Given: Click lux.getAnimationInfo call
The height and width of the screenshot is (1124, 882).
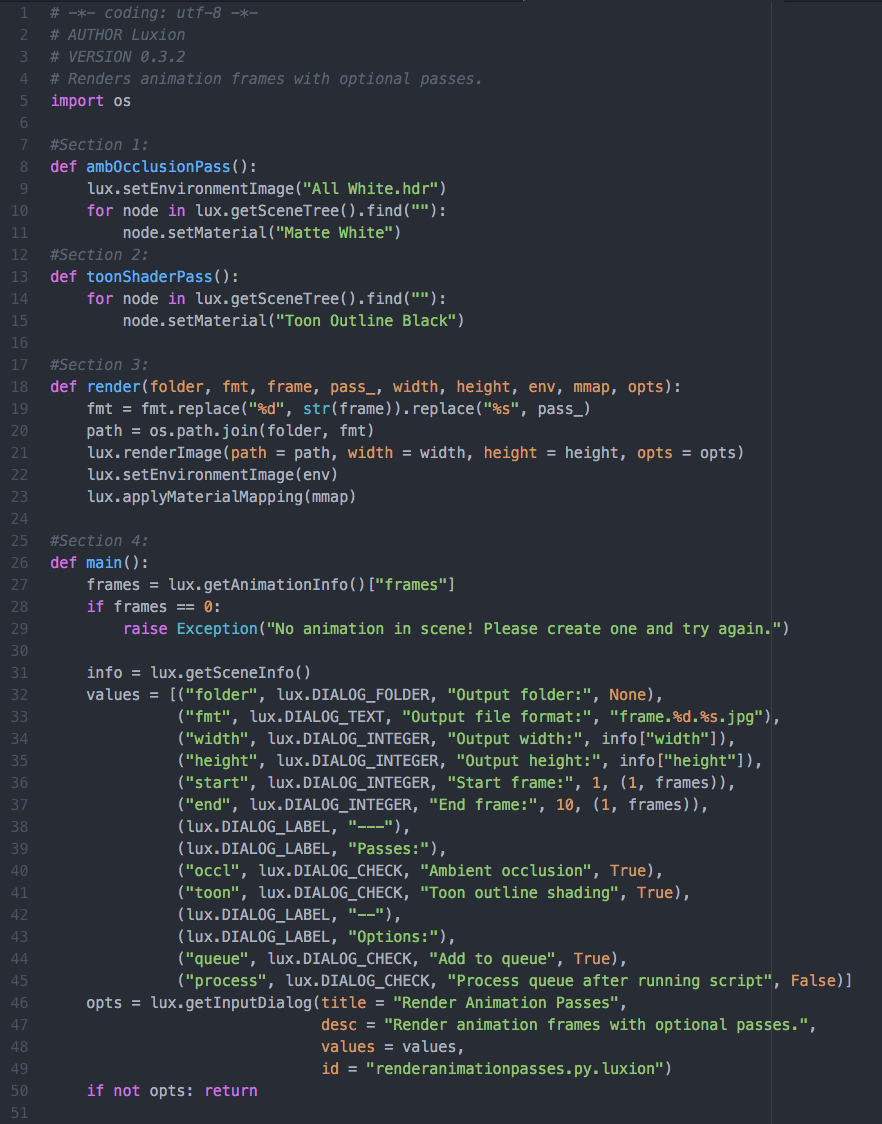Looking at the screenshot, I should (257, 584).
